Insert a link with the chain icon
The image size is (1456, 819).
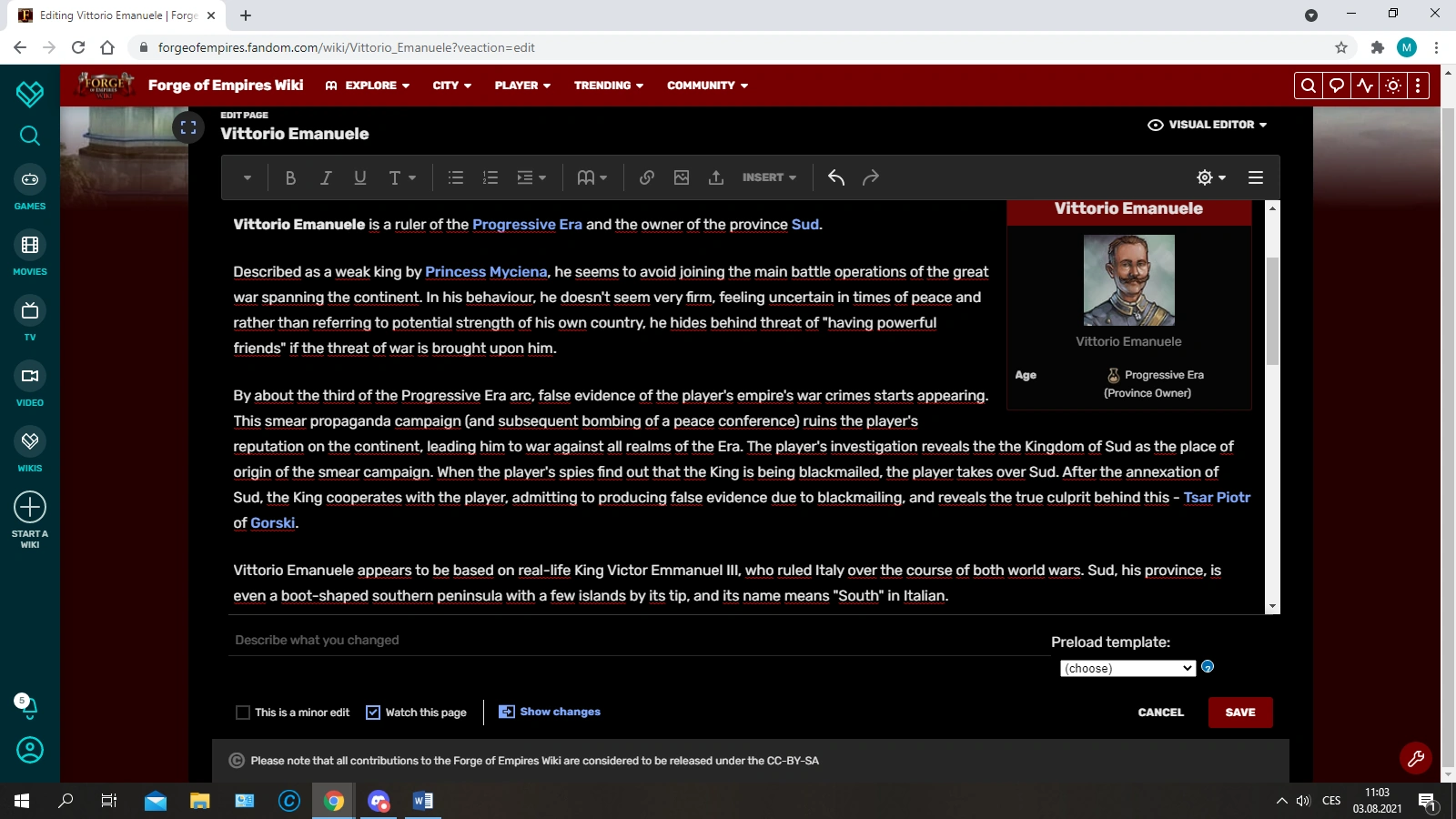point(647,177)
